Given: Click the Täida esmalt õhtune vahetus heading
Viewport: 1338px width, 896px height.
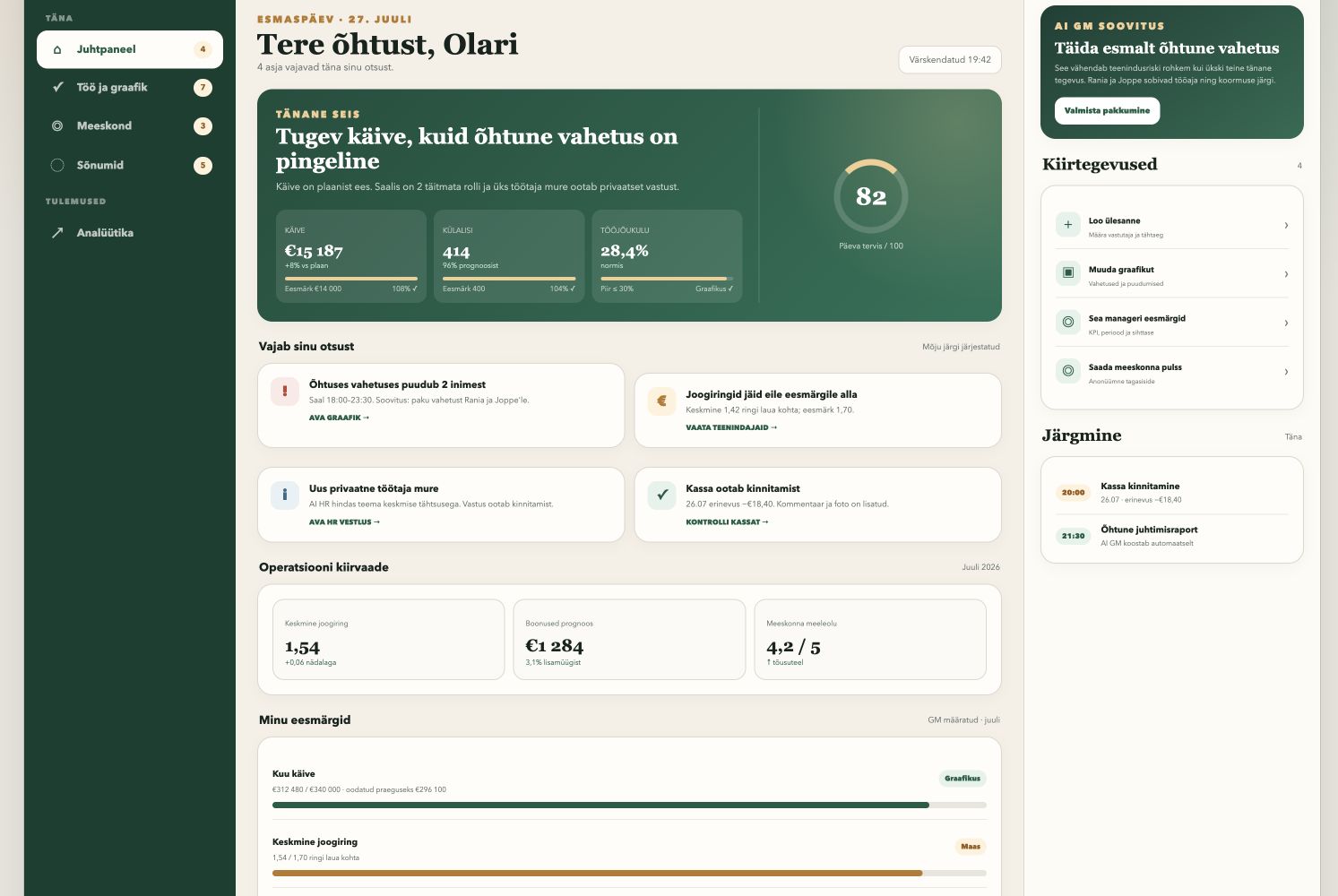Looking at the screenshot, I should pos(1167,48).
